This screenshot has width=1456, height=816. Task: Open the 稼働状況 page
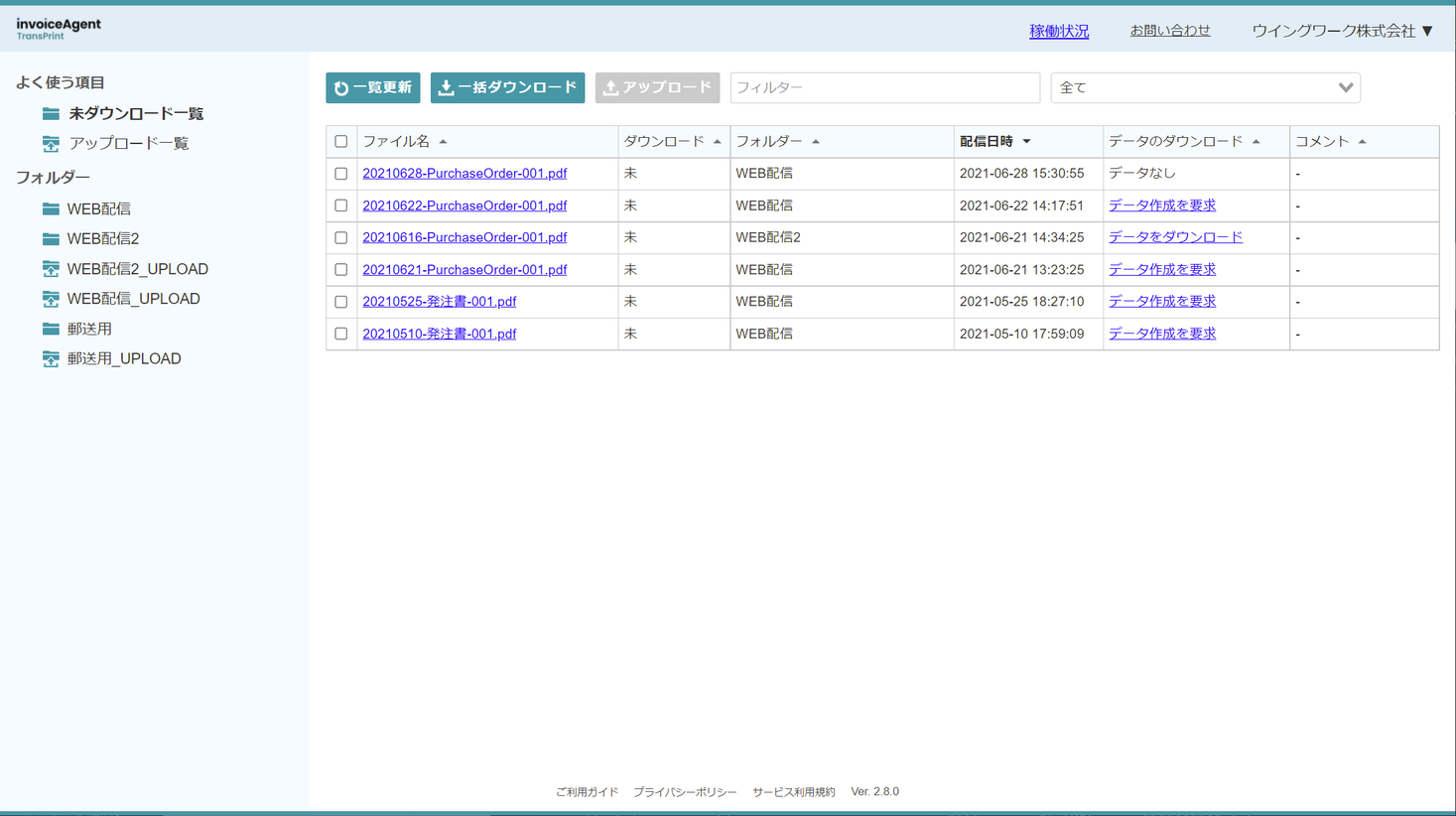pos(1059,30)
